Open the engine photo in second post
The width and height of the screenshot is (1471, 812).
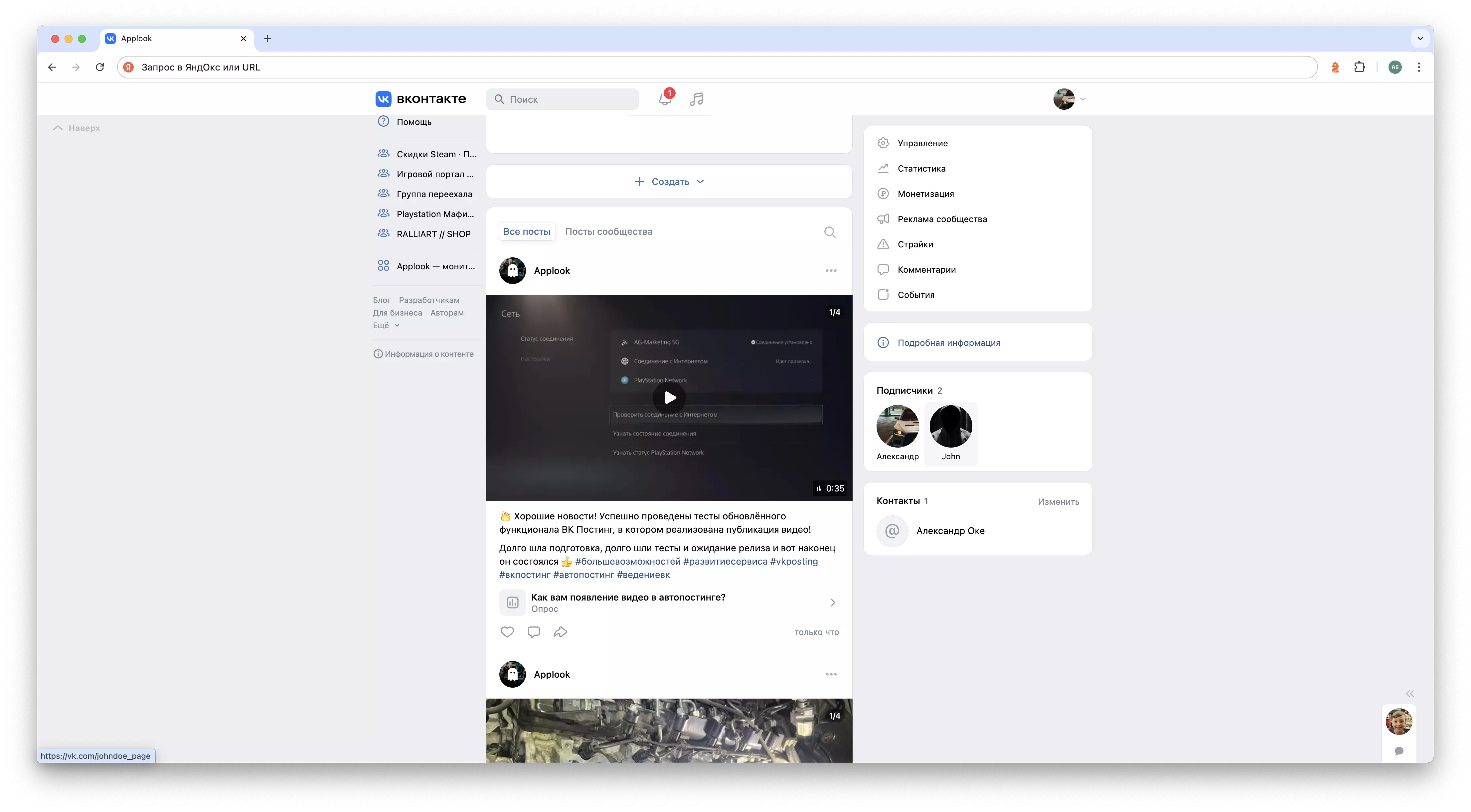click(x=669, y=731)
